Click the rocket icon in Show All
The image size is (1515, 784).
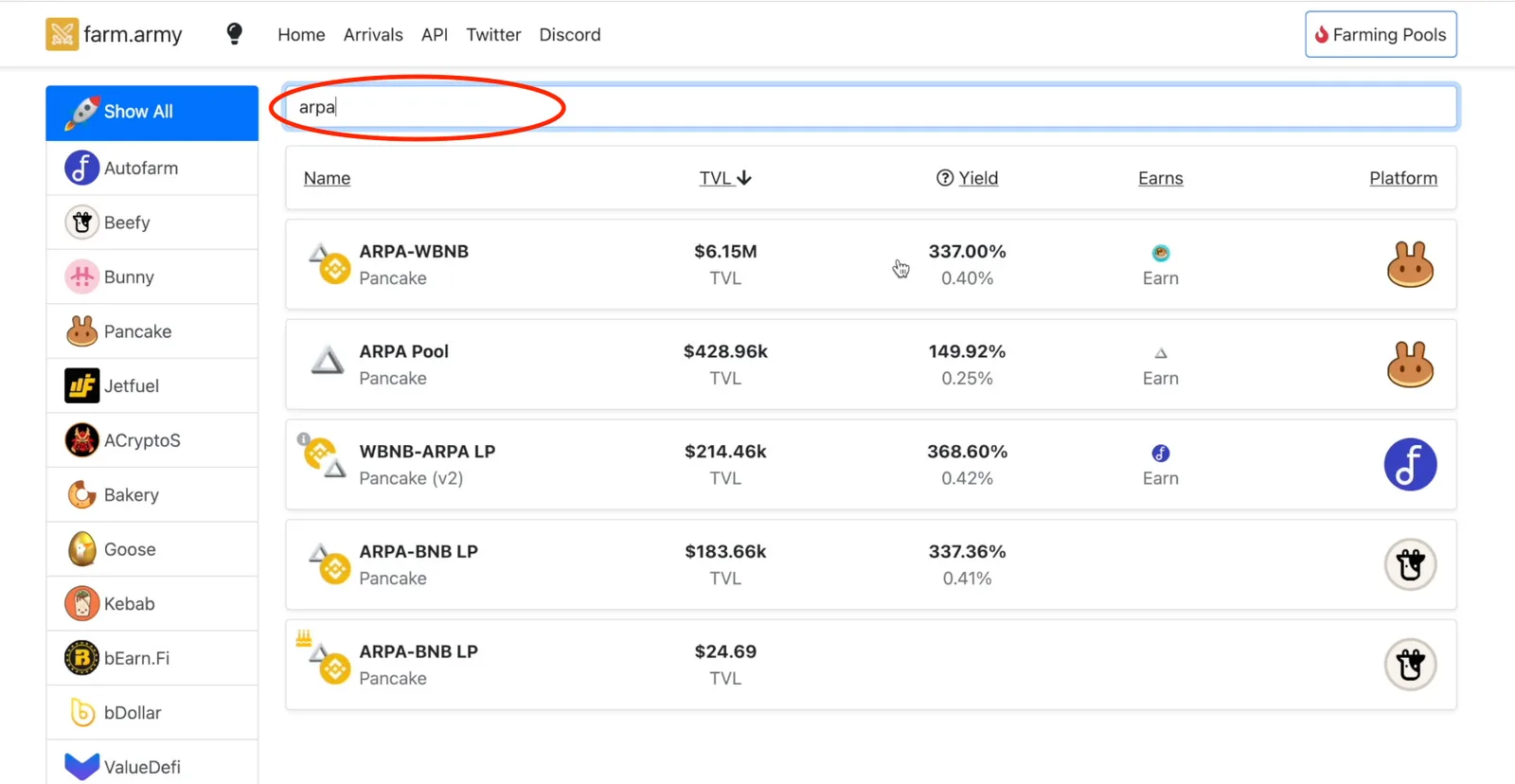tap(81, 112)
